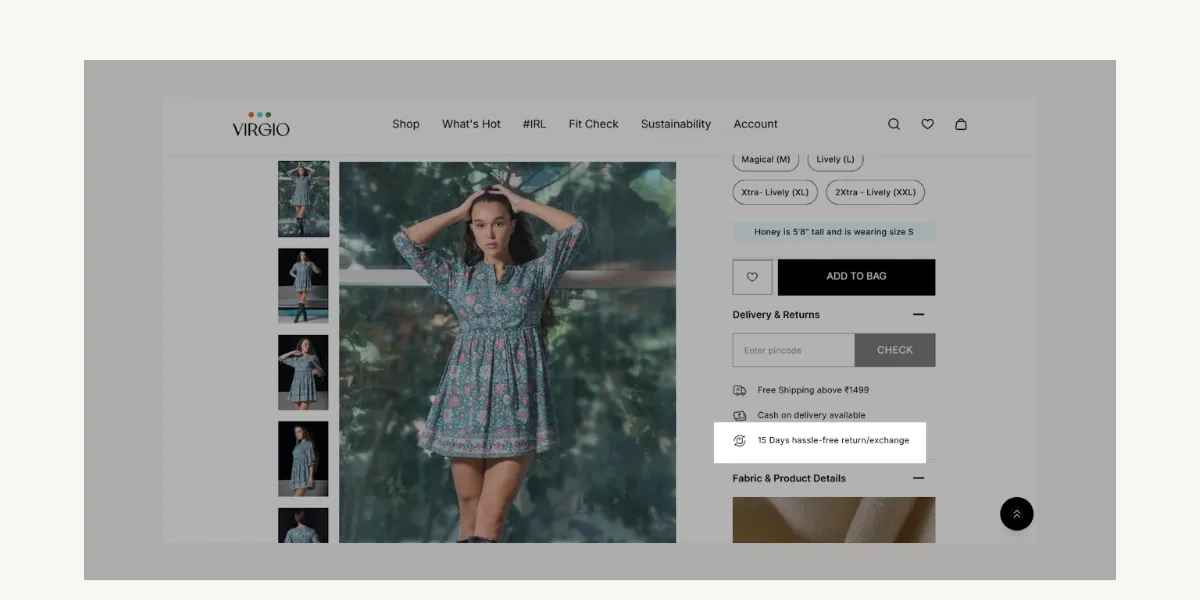Open the search icon in the header
Viewport: 1200px width, 600px height.
893,124
